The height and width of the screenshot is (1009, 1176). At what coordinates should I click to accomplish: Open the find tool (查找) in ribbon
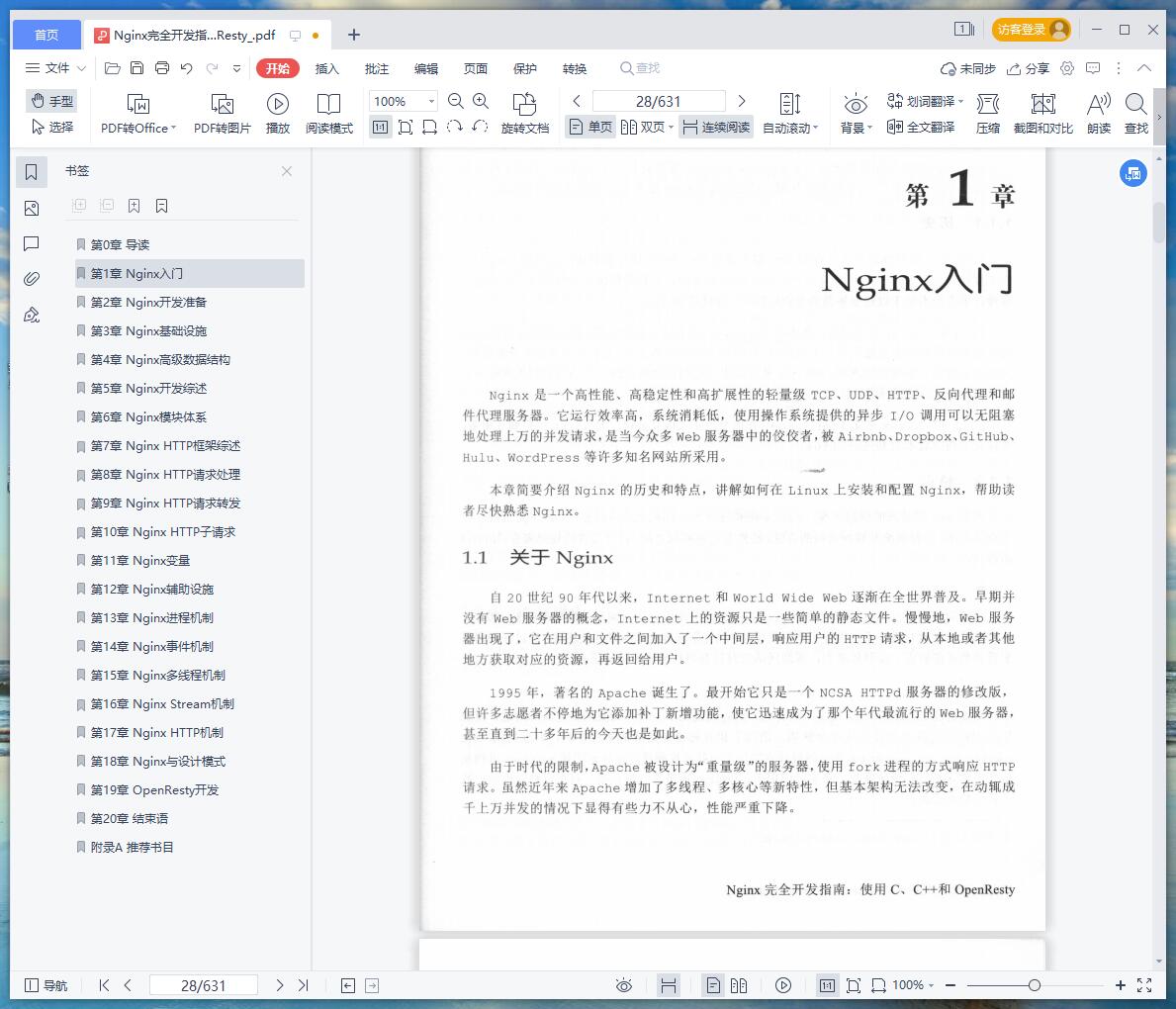point(1136,114)
